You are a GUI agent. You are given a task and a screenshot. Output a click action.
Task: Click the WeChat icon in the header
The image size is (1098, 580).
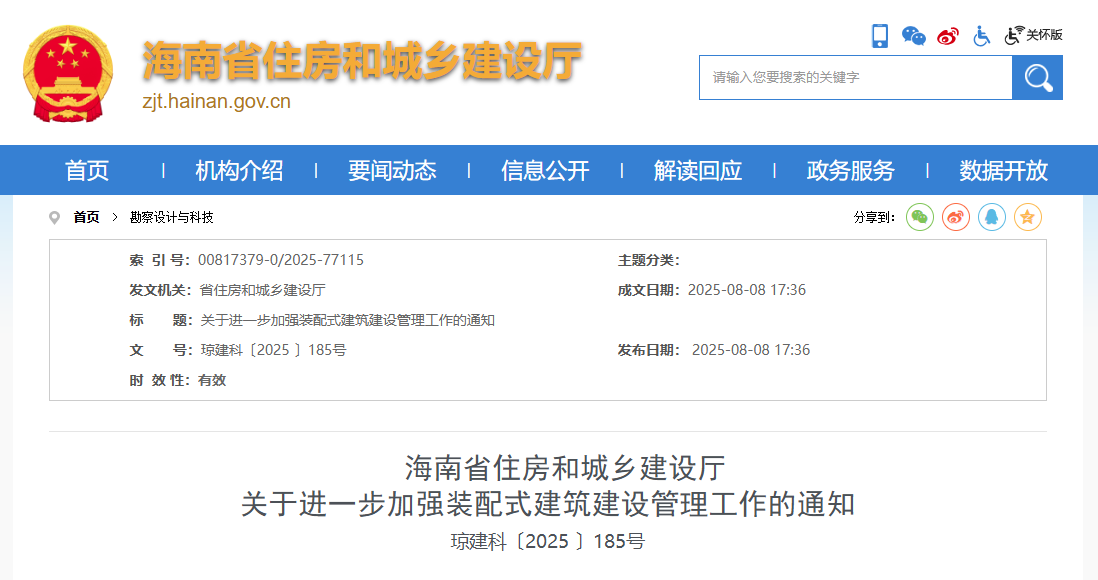pos(913,33)
